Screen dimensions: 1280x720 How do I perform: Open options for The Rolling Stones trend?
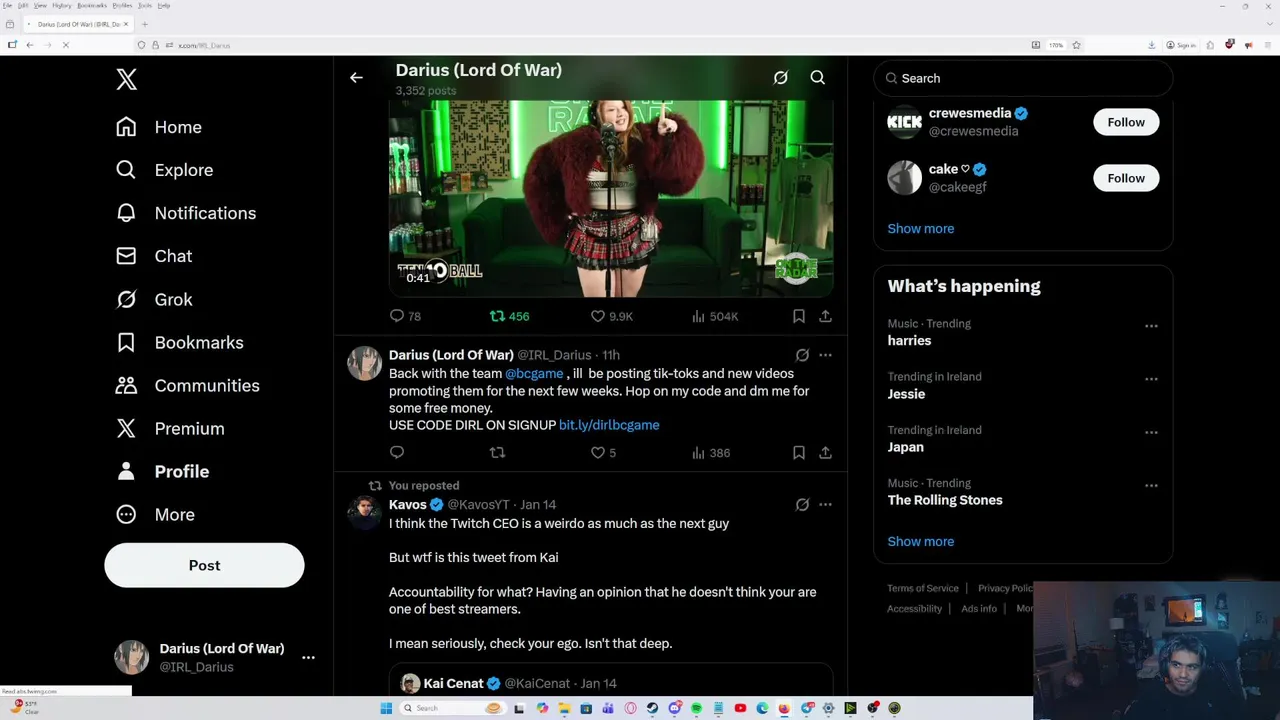[1151, 486]
